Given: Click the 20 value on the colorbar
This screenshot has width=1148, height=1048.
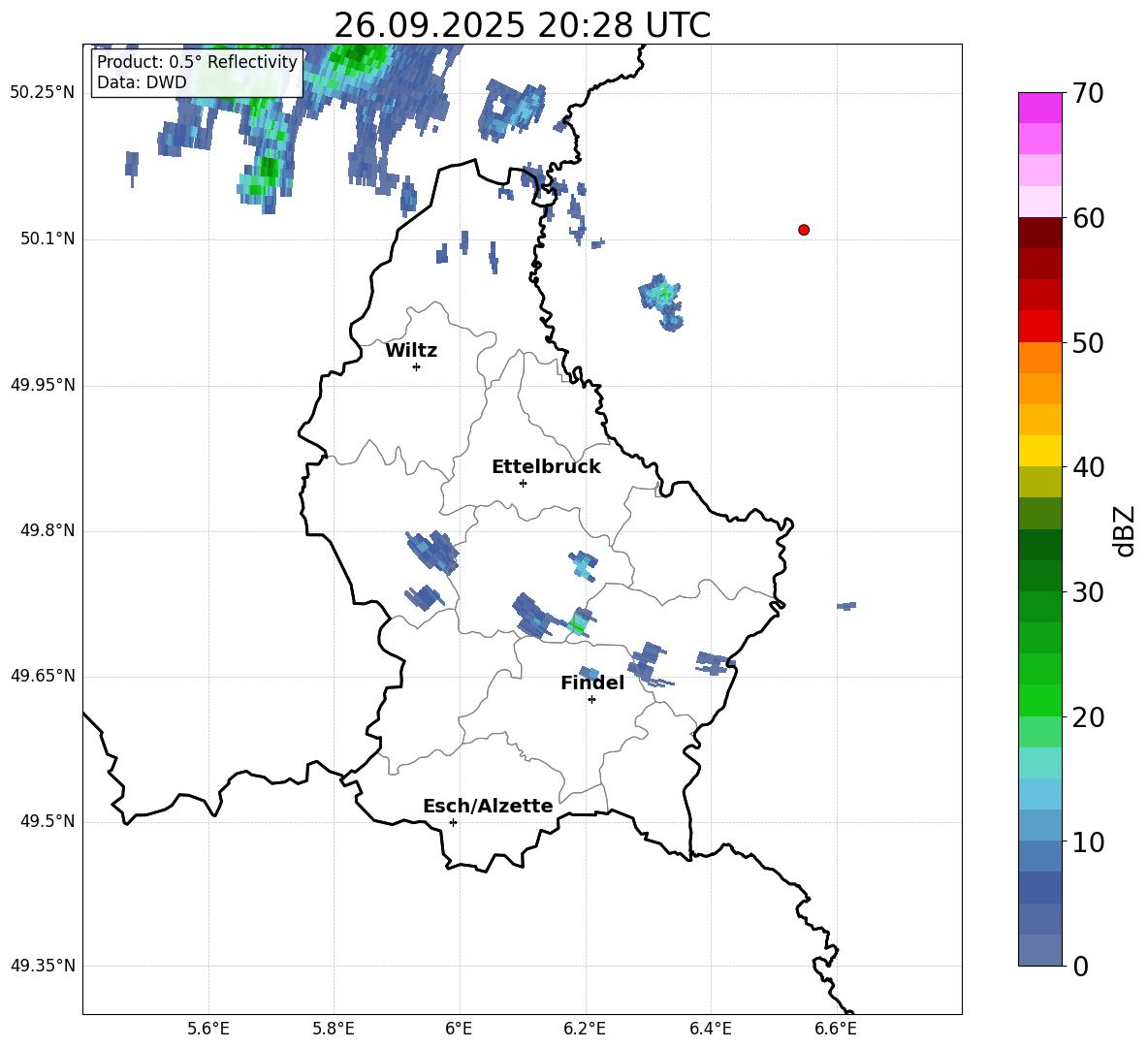Looking at the screenshot, I should pyautogui.click(x=1088, y=717).
